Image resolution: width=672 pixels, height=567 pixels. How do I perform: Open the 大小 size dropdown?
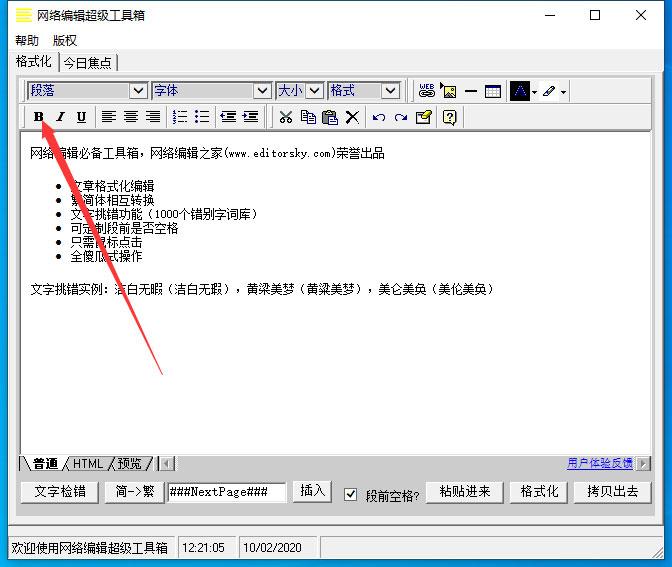(x=315, y=91)
